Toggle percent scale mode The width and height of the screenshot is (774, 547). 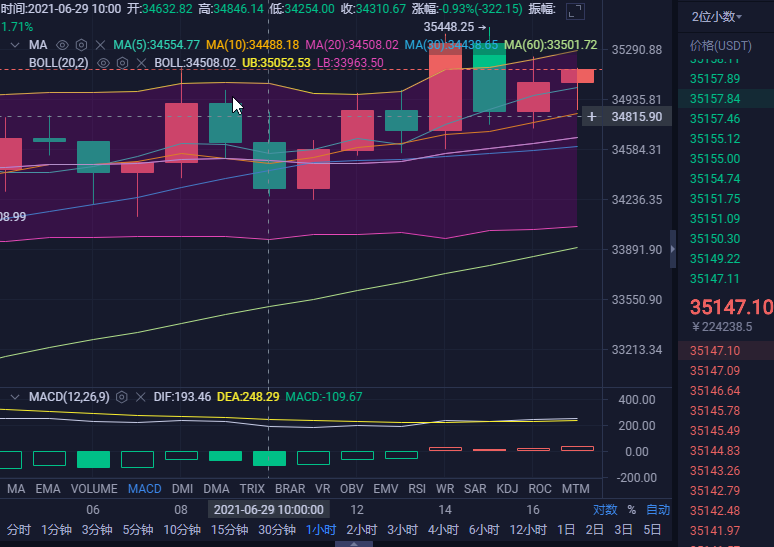[631, 509]
